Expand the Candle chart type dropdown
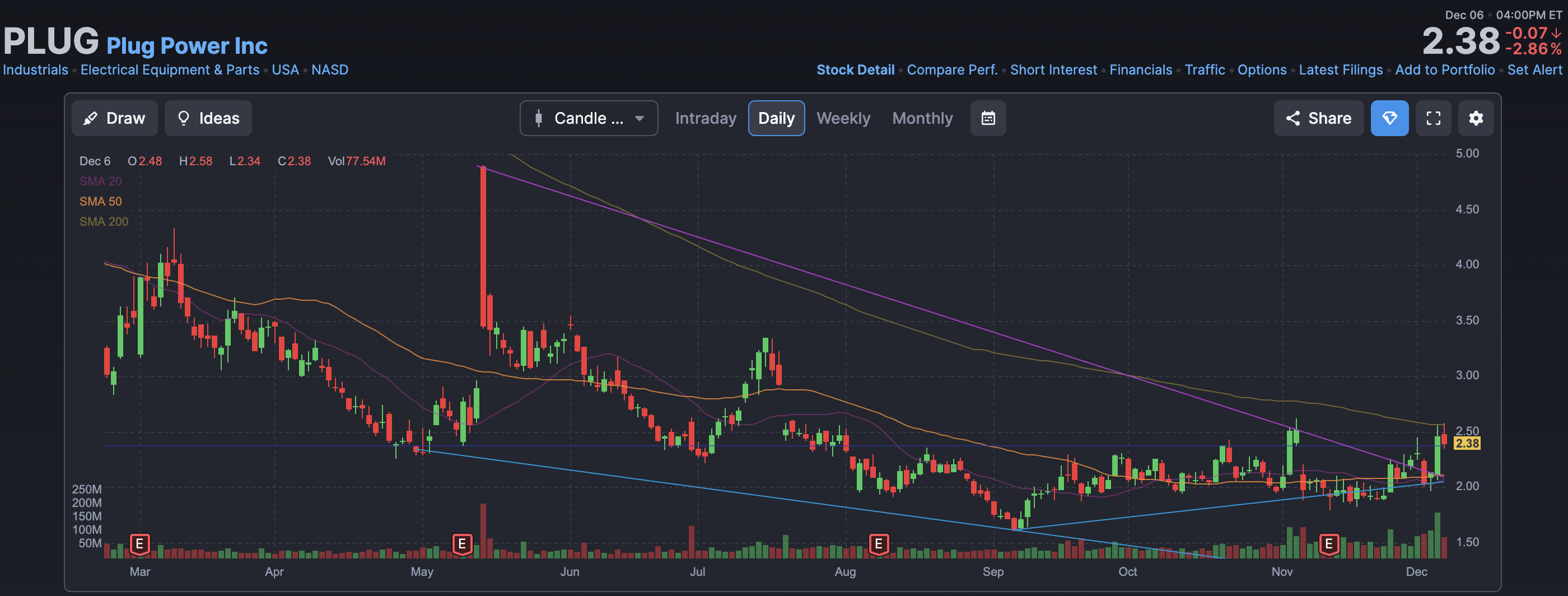Viewport: 1568px width, 596px height. 589,118
